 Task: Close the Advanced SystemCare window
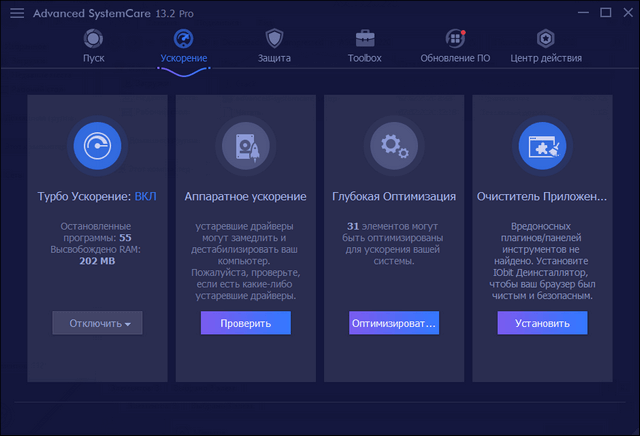click(x=628, y=13)
